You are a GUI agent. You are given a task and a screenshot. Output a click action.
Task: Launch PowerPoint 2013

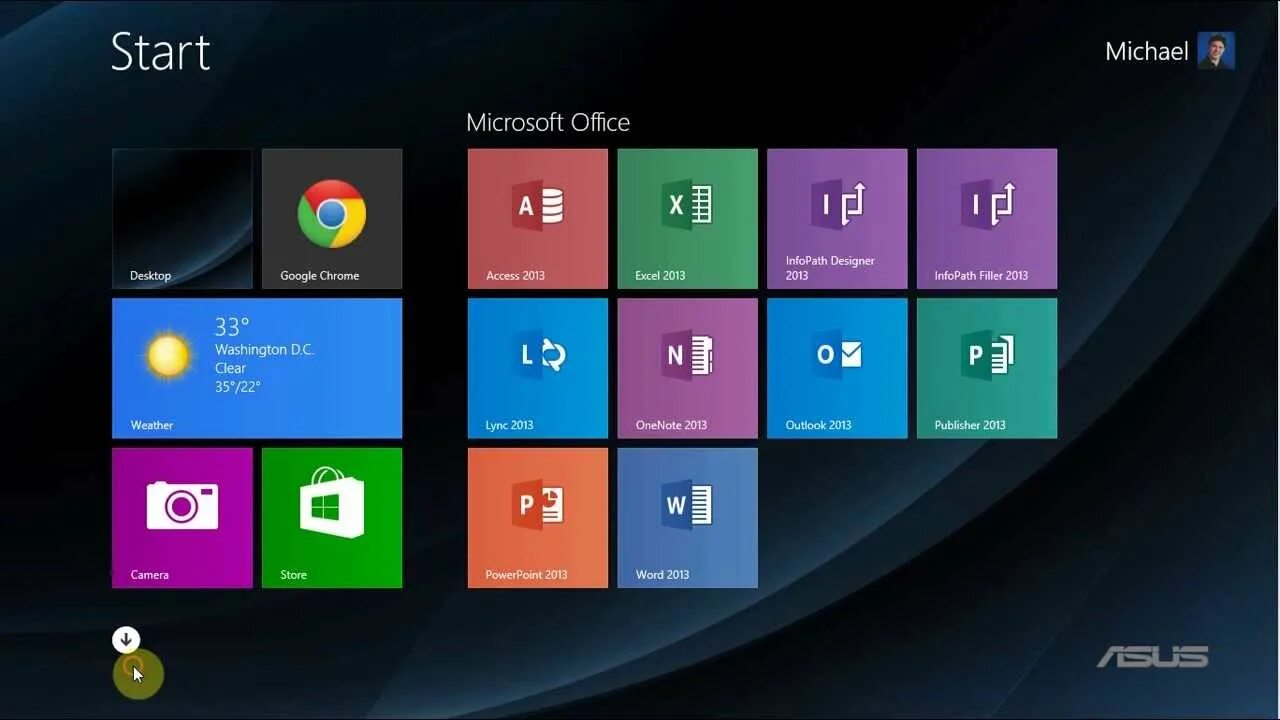pos(538,518)
